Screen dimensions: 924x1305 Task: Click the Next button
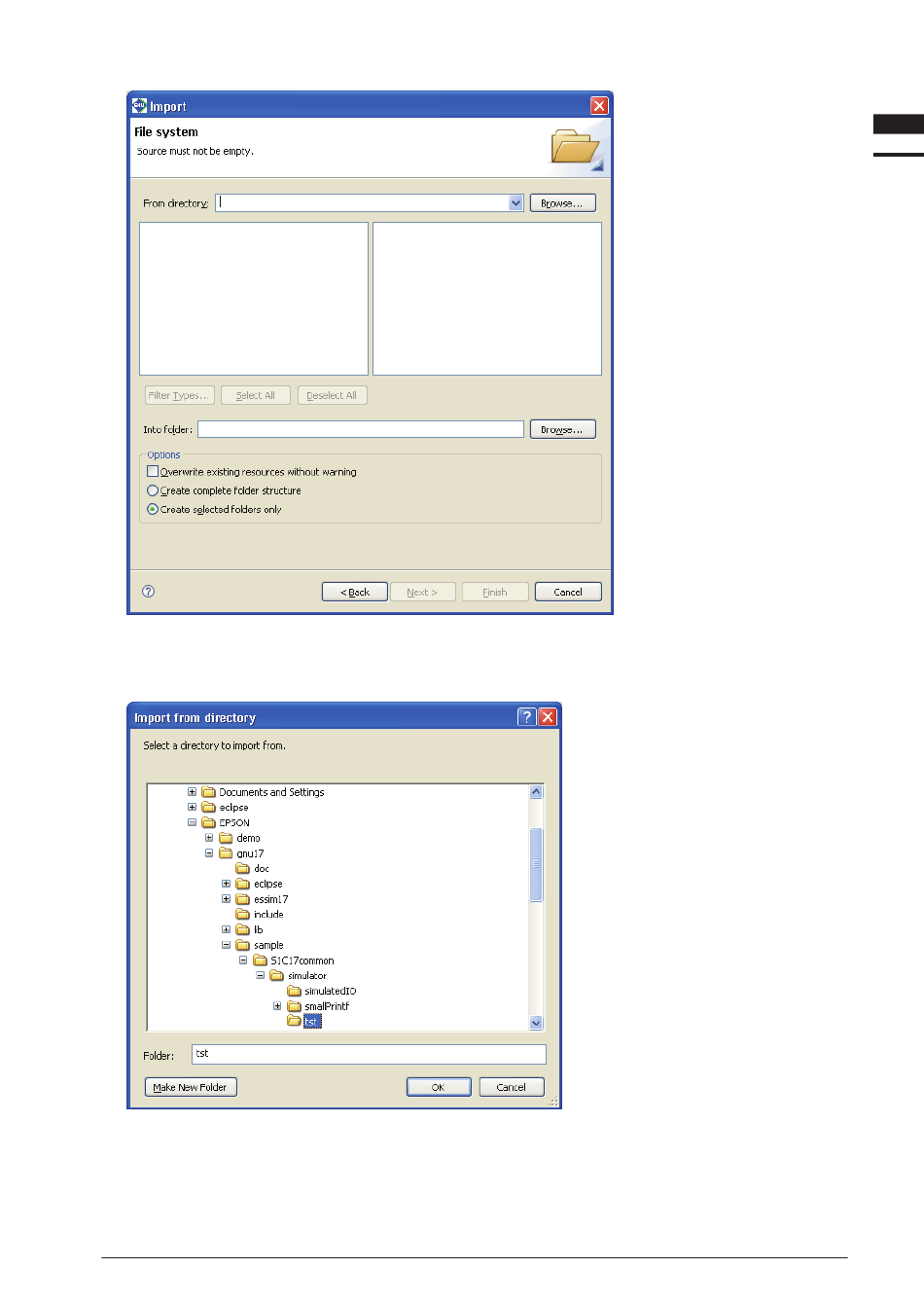pos(422,592)
